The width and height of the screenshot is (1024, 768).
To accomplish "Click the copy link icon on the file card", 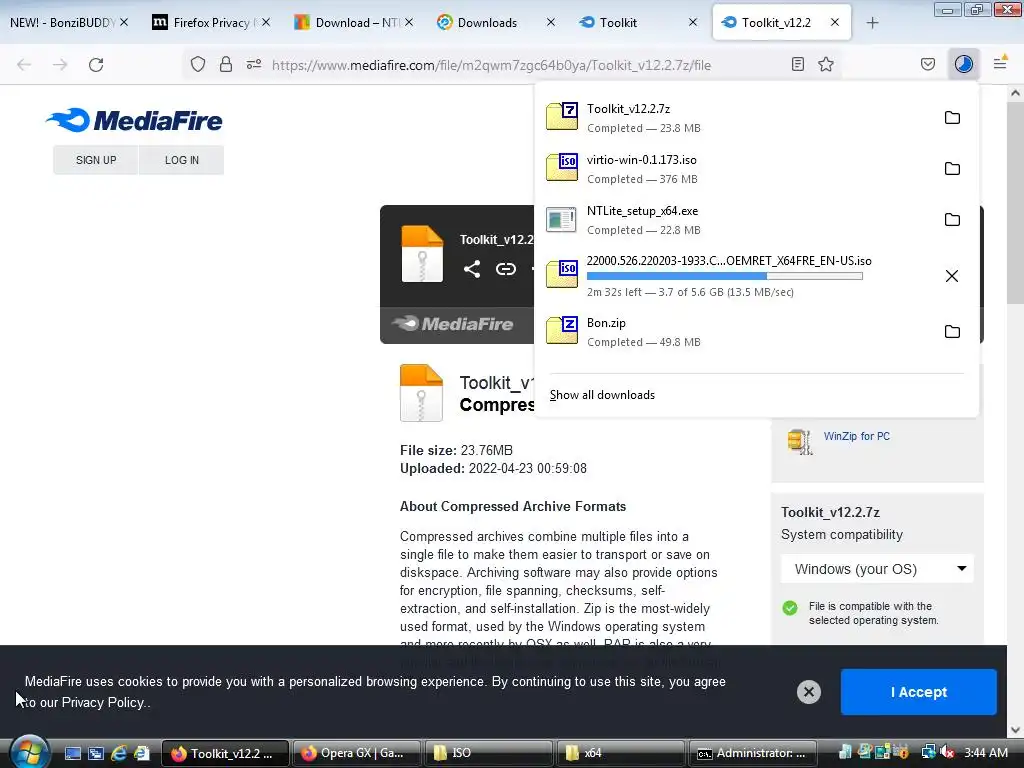I will (505, 269).
